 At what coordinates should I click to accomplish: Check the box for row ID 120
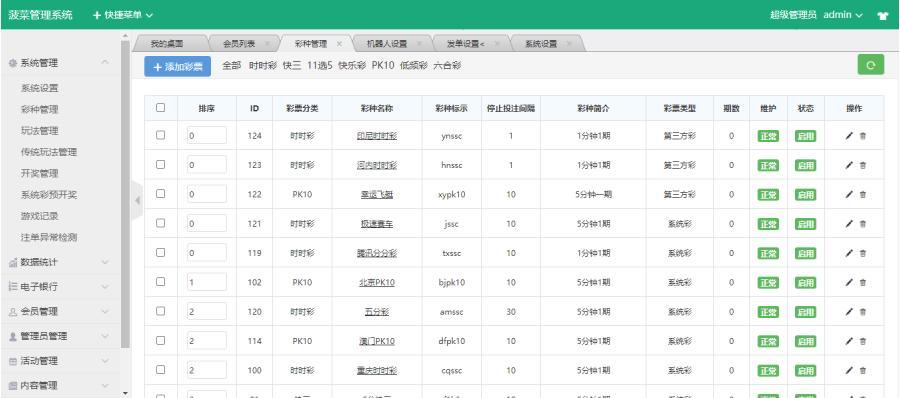pos(161,311)
